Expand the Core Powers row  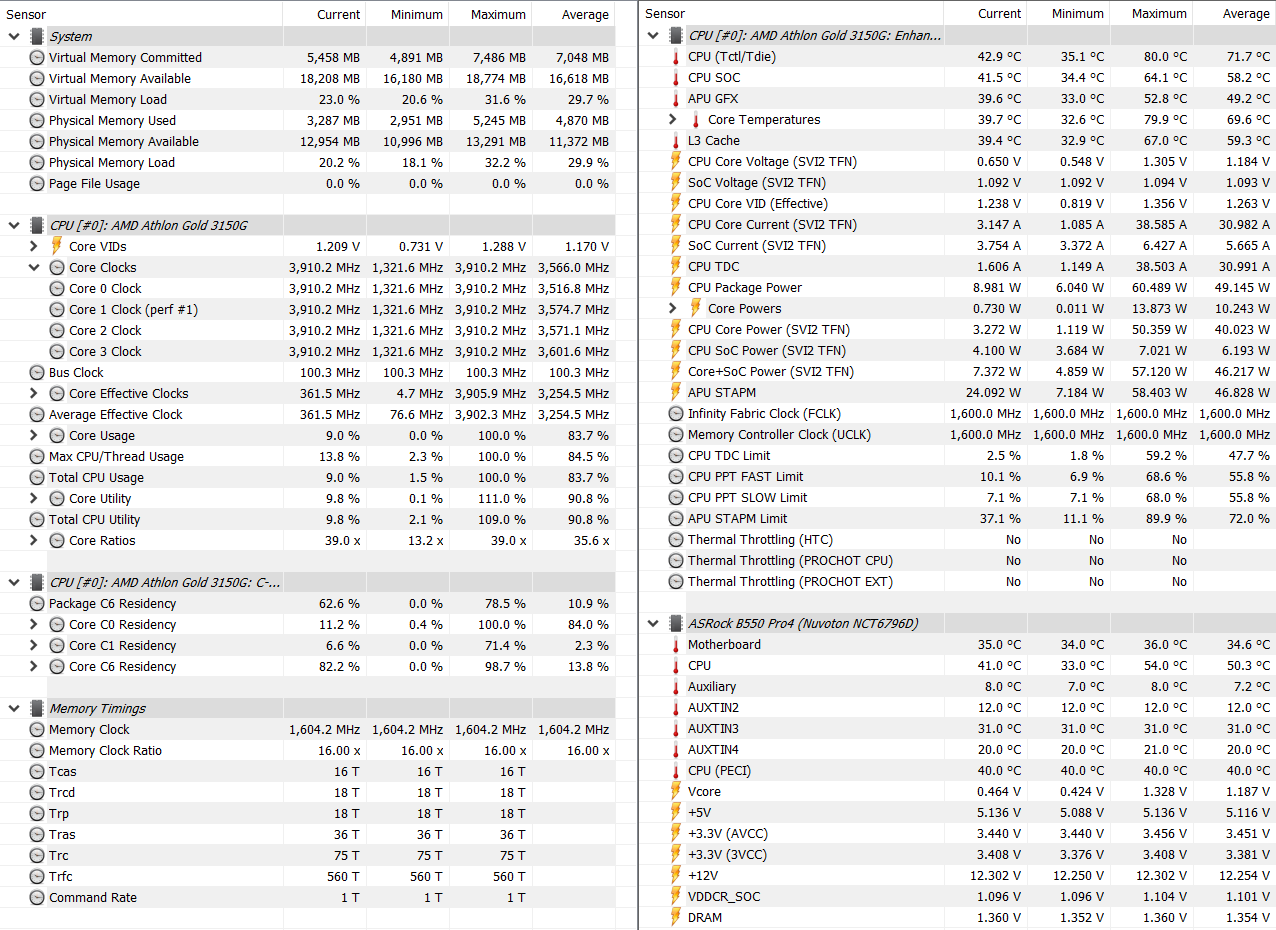pos(673,309)
